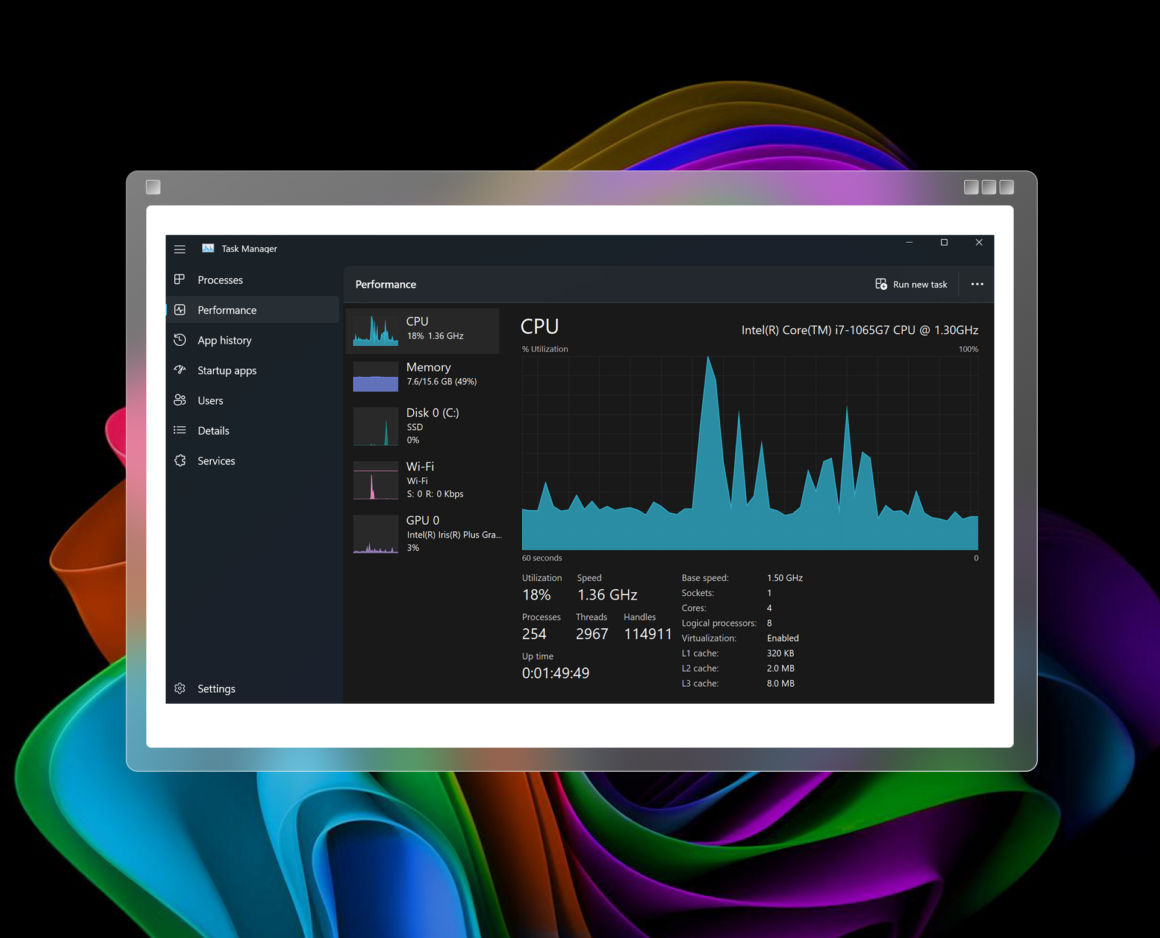Select the Memory performance graph
The width and height of the screenshot is (1160, 938).
pyautogui.click(x=420, y=374)
